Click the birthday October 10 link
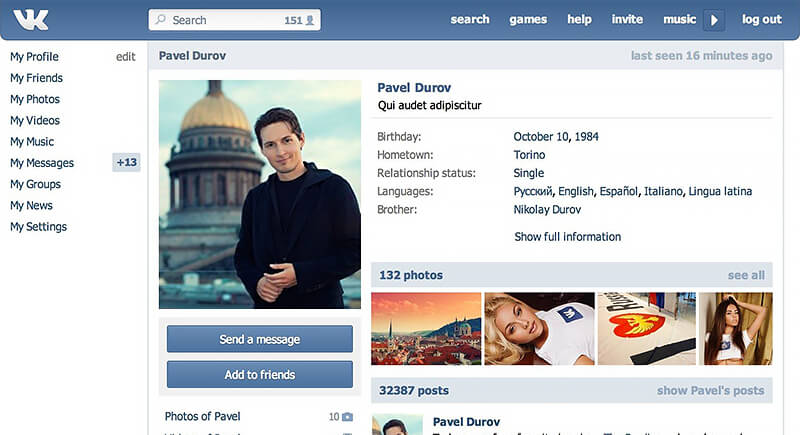Screen dimensions: 800x435 point(541,137)
